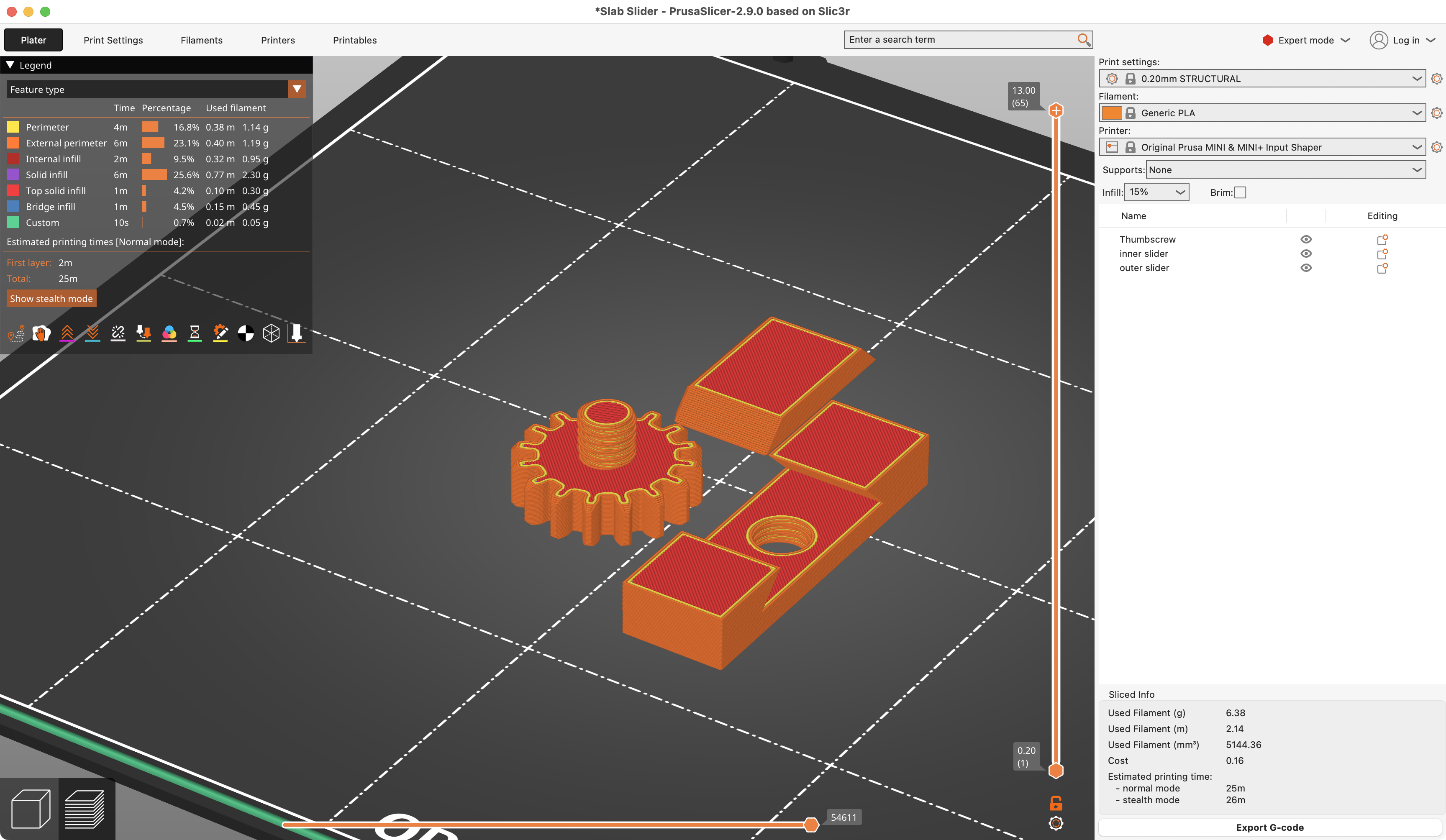Open the Printers tab

point(278,40)
